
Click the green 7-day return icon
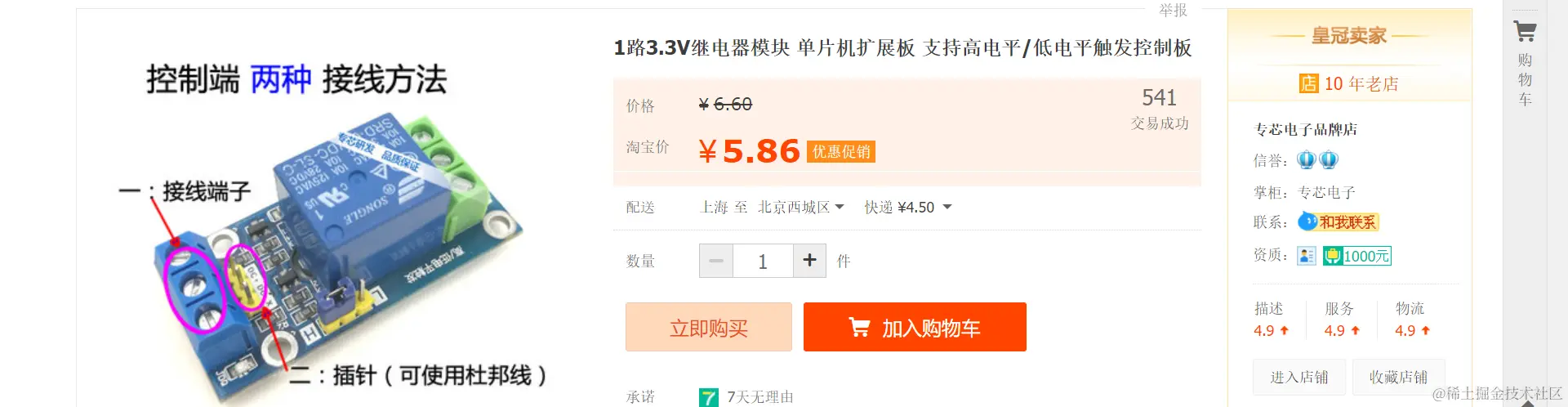point(709,397)
